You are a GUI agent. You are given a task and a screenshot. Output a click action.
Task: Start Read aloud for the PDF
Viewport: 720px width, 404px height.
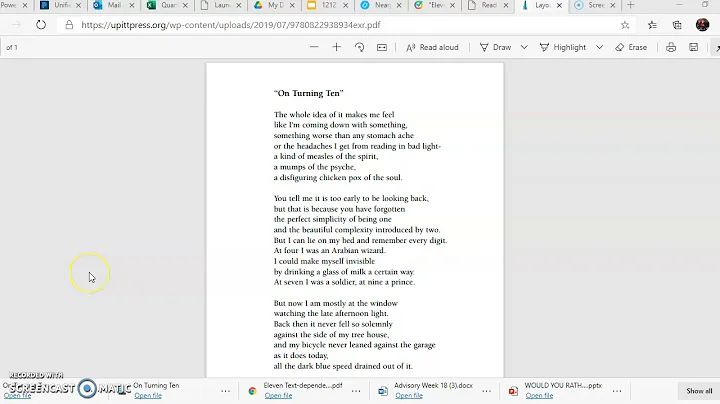click(x=432, y=47)
